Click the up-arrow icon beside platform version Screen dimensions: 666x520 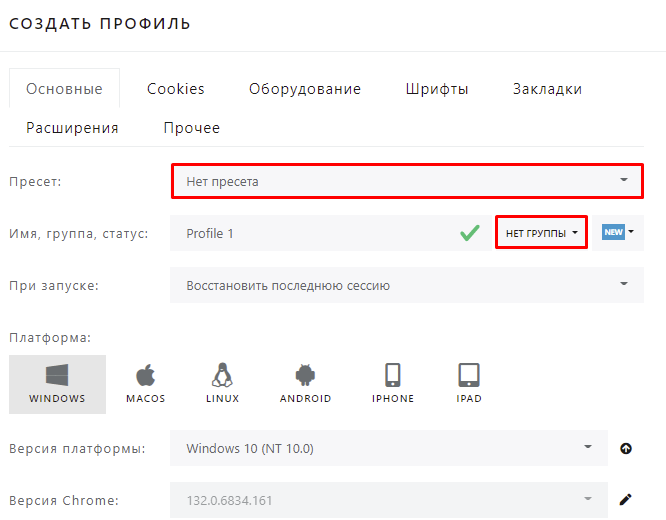click(x=626, y=448)
